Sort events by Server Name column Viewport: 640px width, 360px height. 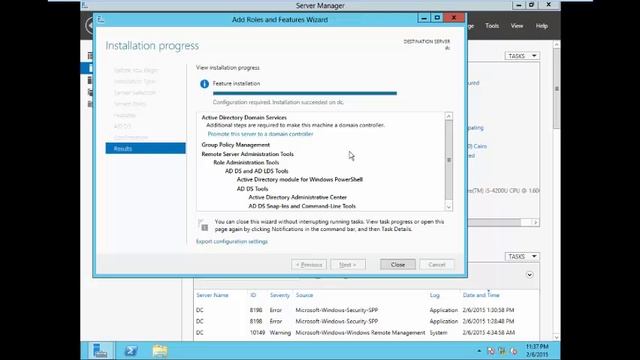click(212, 295)
